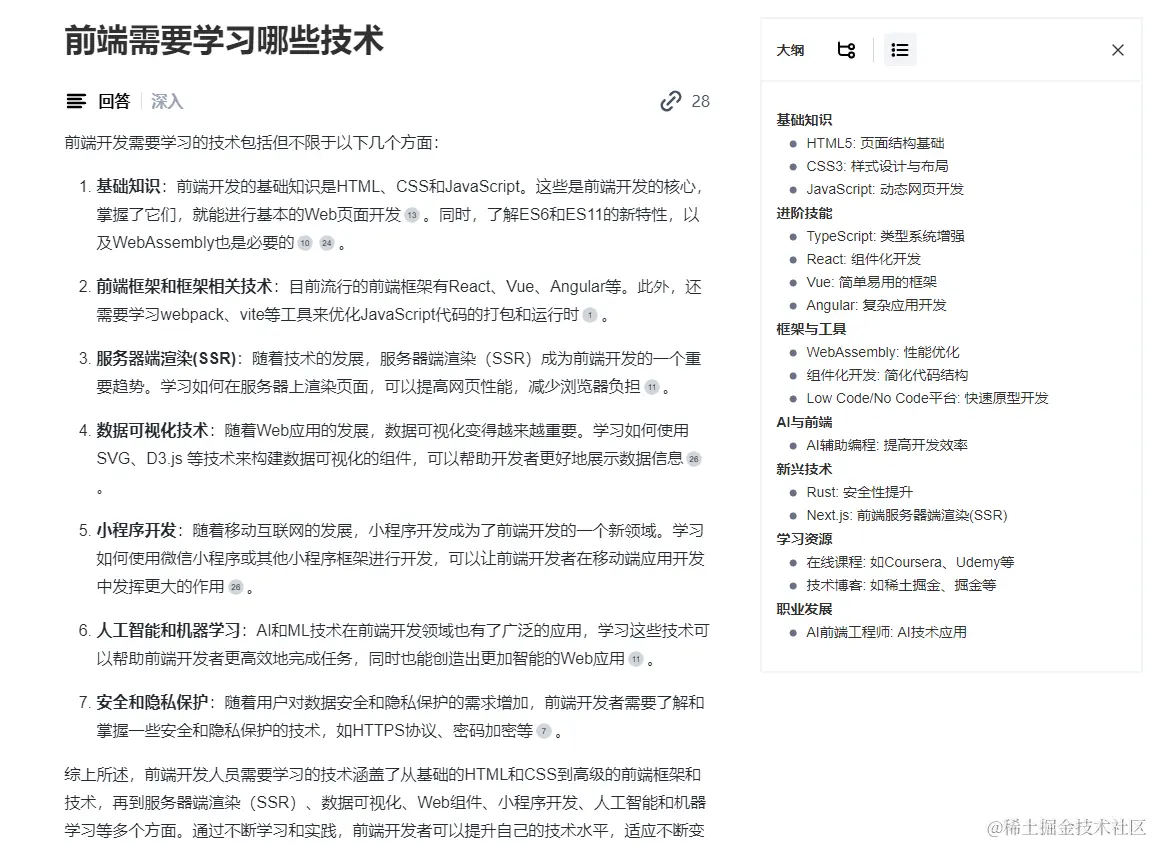Click bold text 小程序开发
This screenshot has width=1153, height=844.
136,531
